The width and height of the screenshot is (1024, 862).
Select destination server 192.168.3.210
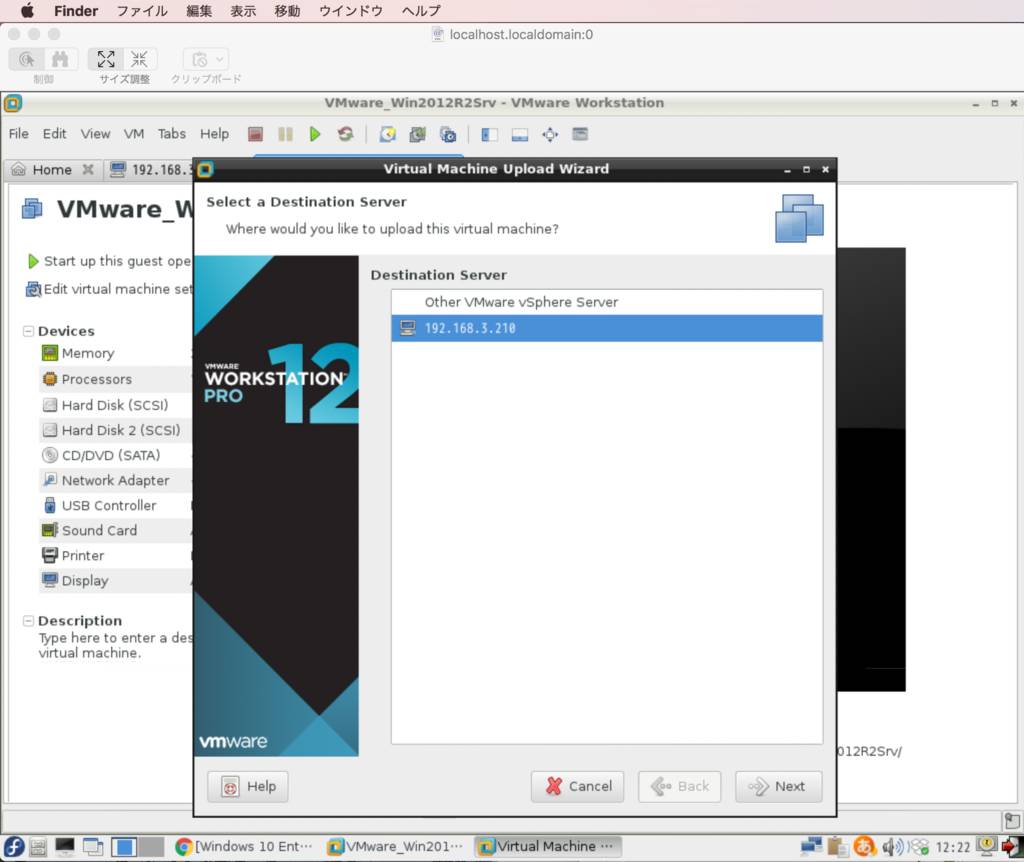607,328
